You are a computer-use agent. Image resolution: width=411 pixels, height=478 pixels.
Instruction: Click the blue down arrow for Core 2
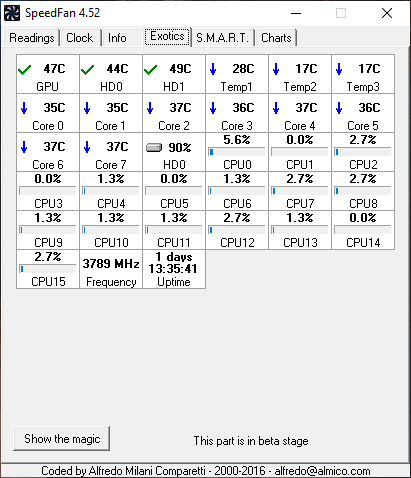point(150,108)
